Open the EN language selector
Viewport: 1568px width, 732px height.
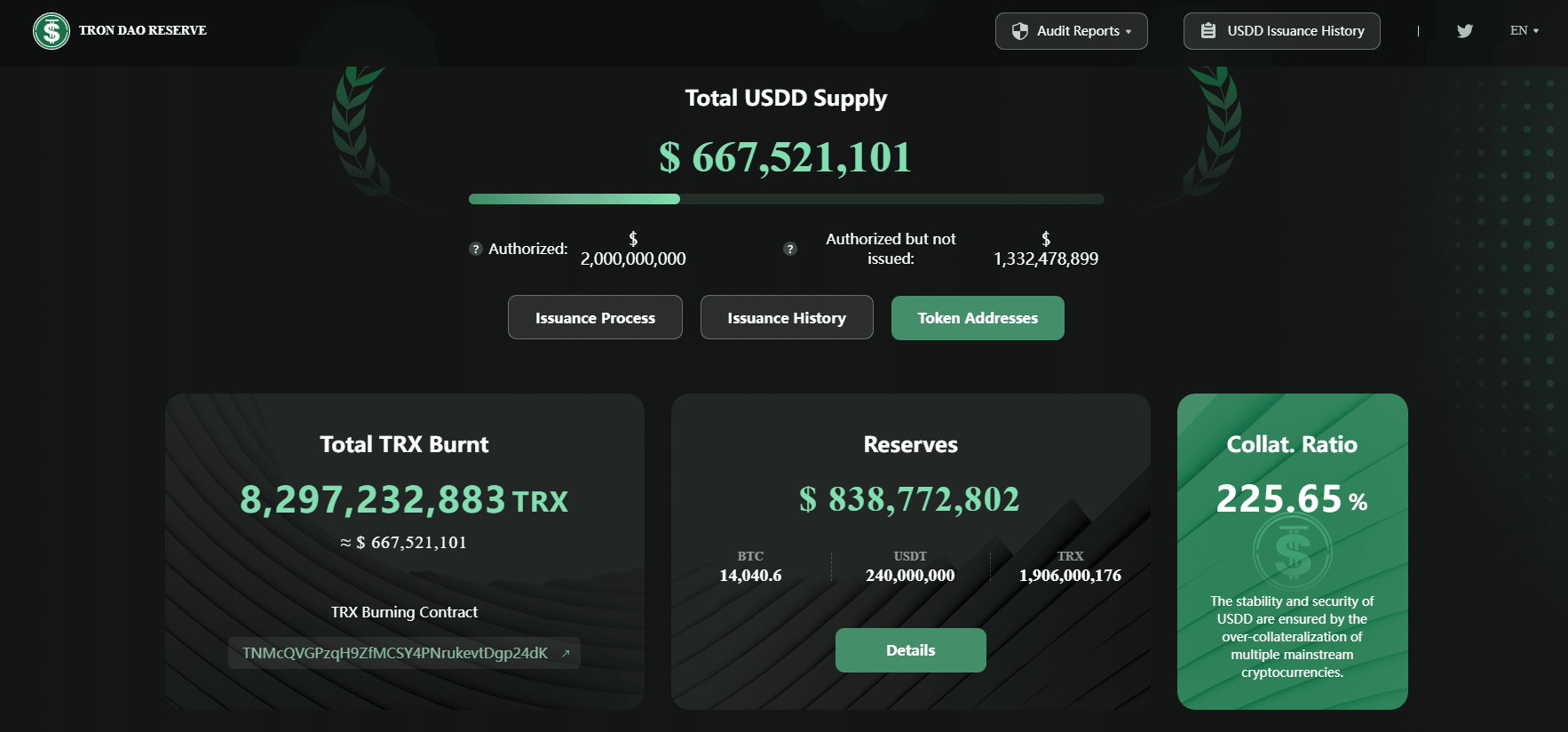coord(1524,30)
